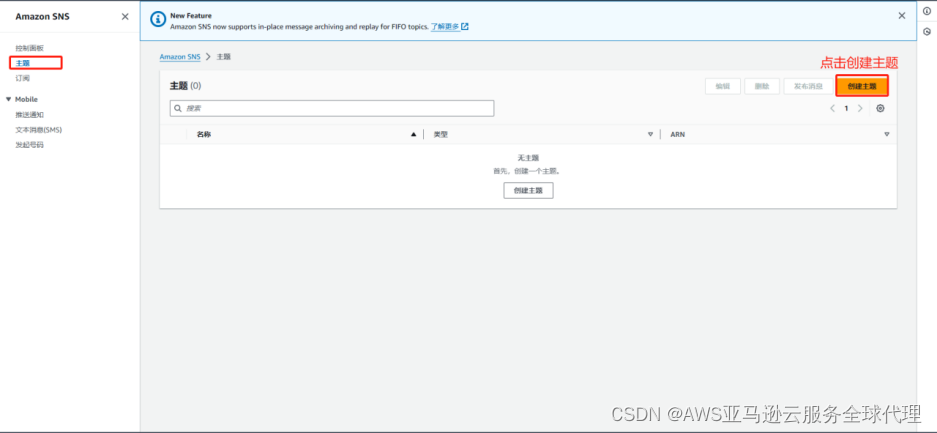Click page number 1 in pagination
Screen dimensions: 937x433
(846, 108)
